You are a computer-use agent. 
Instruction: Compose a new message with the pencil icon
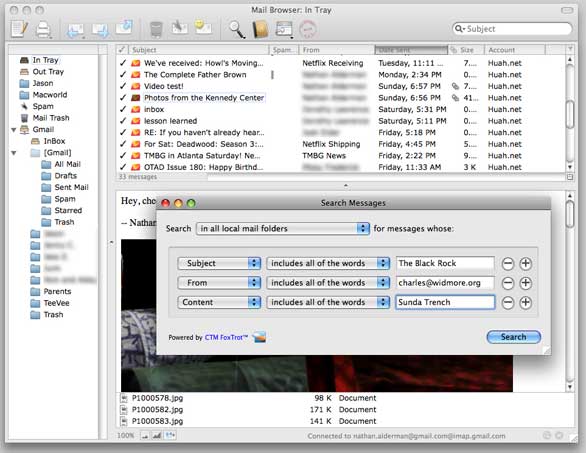click(x=19, y=29)
